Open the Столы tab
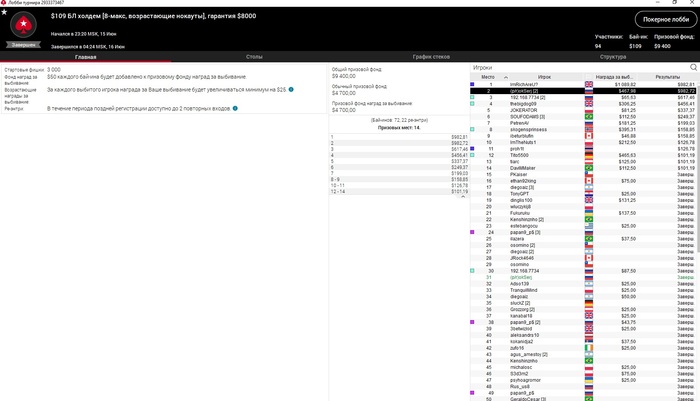The image size is (700, 401). click(254, 57)
